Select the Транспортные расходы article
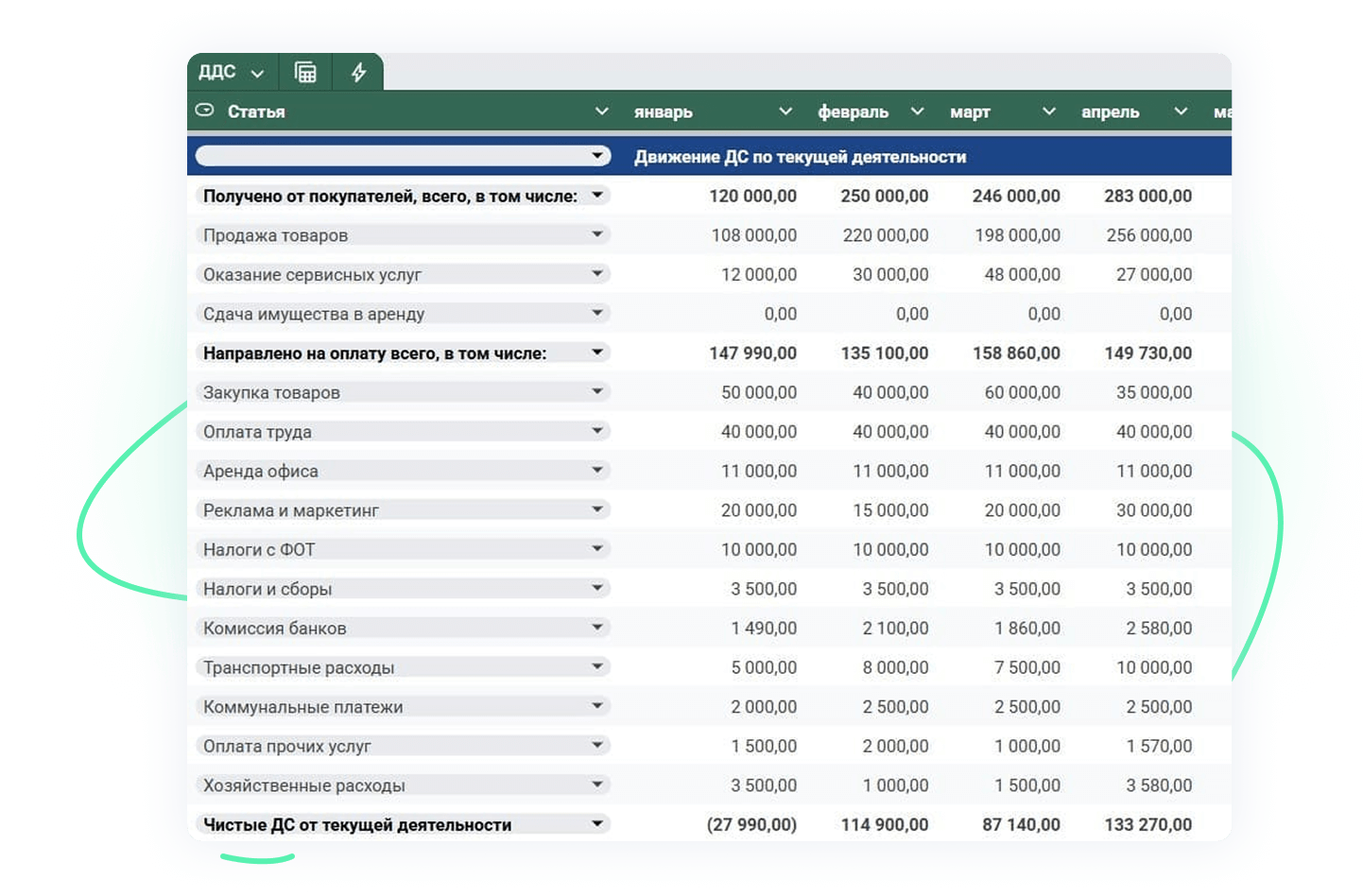The image size is (1363, 896). [x=299, y=667]
